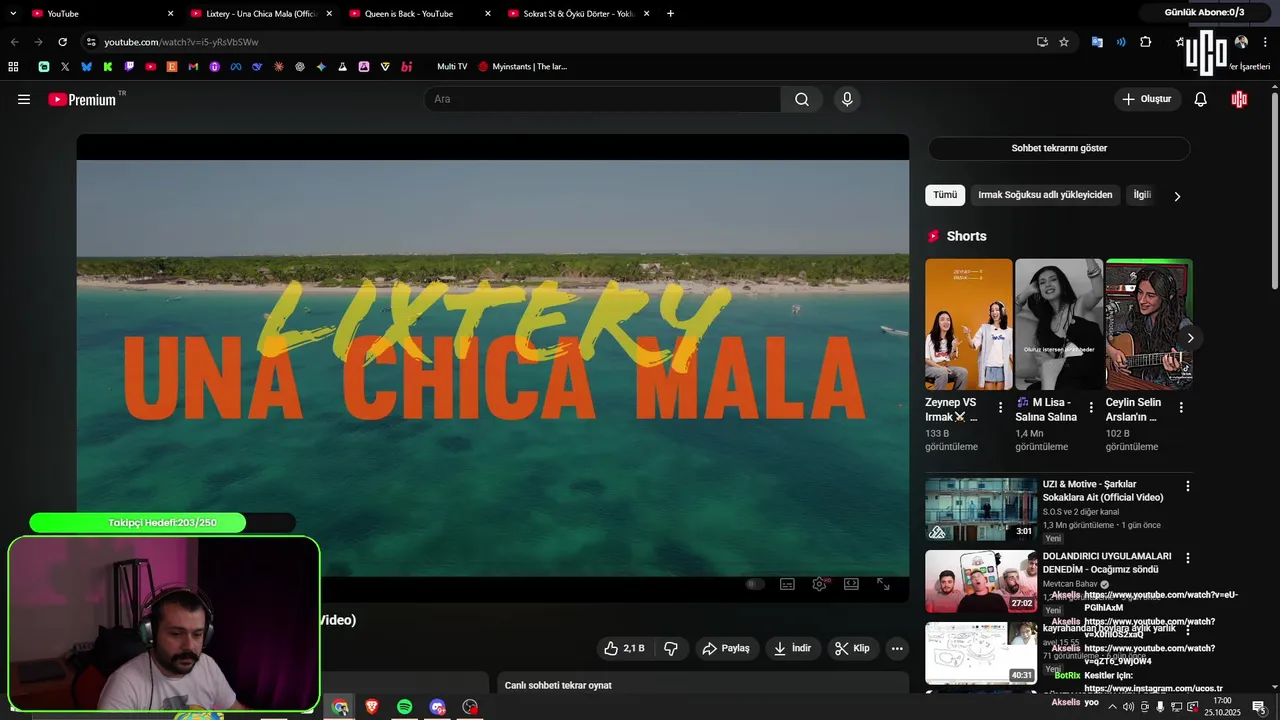The width and height of the screenshot is (1280, 720).
Task: Open options for DOLANDIRICI UYGULAMALARI video
Action: pyautogui.click(x=1188, y=558)
